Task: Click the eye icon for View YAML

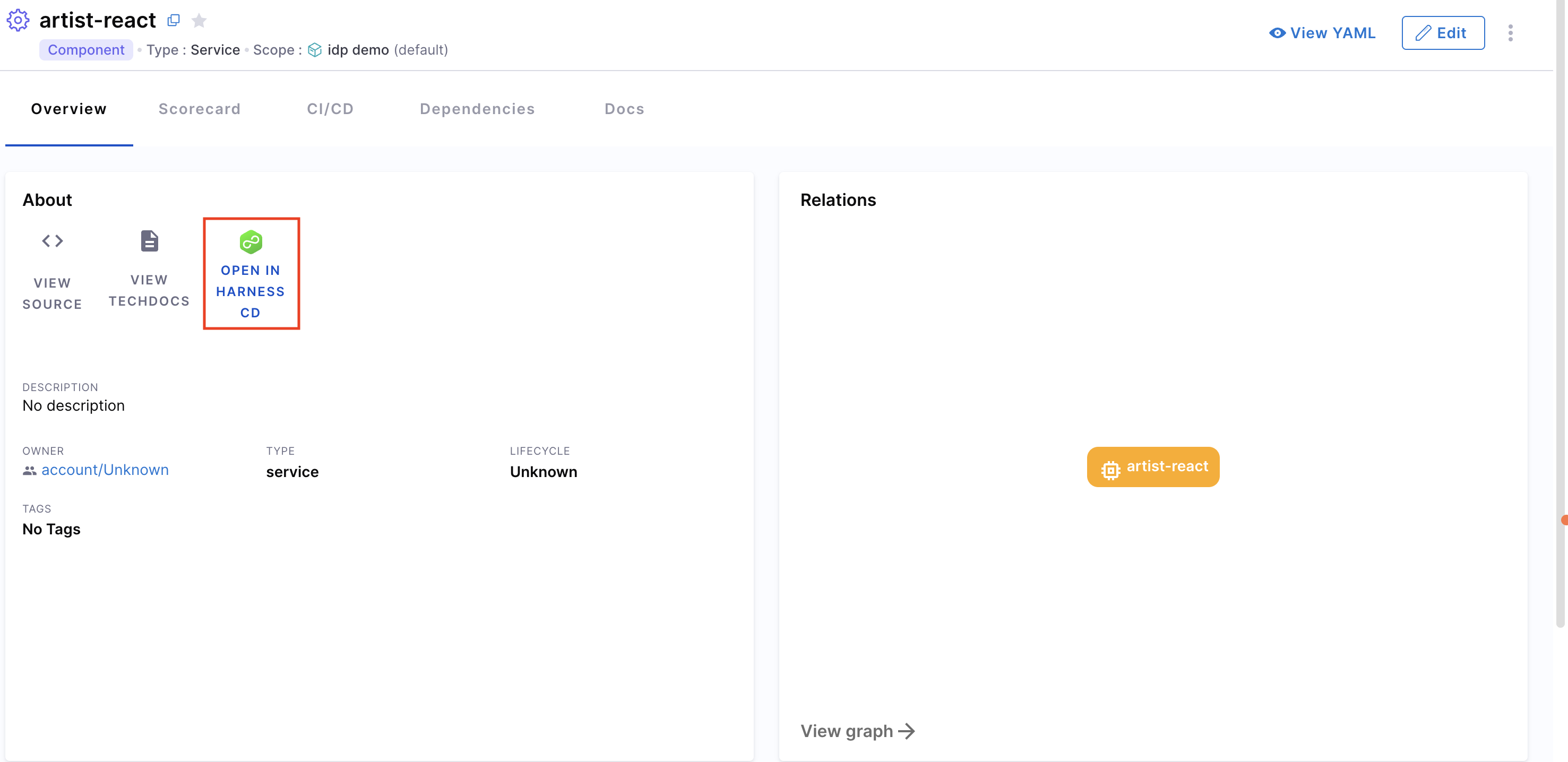Action: pyautogui.click(x=1277, y=33)
